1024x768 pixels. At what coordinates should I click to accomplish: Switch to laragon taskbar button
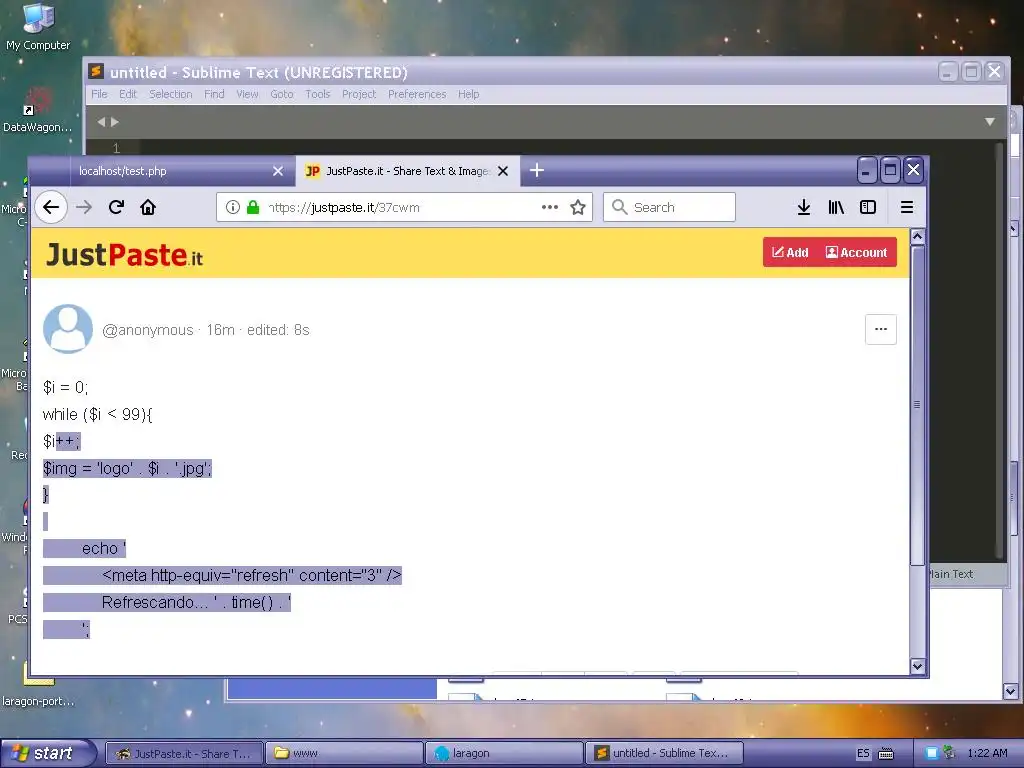[504, 753]
